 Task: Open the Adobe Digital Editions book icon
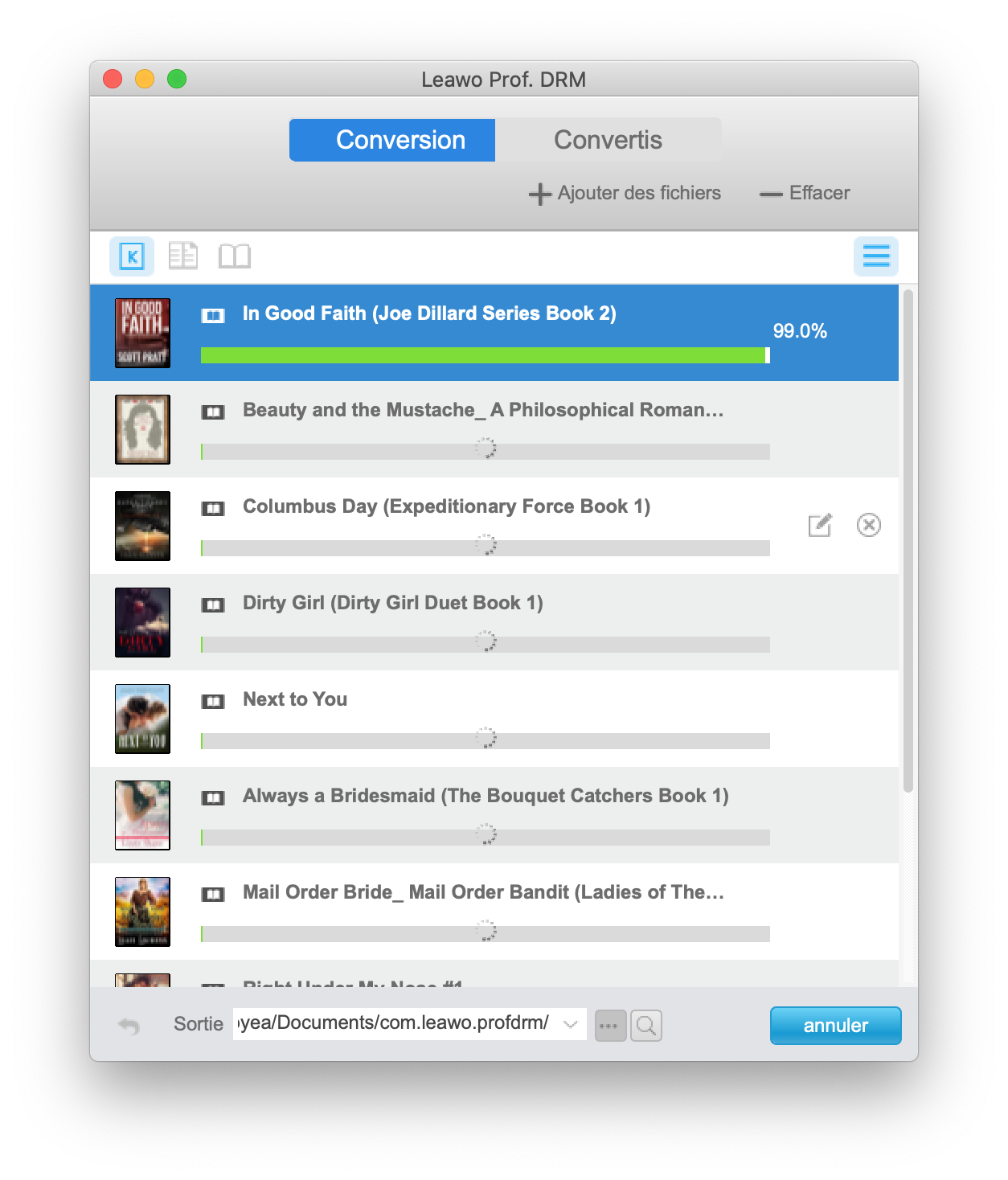click(x=235, y=256)
